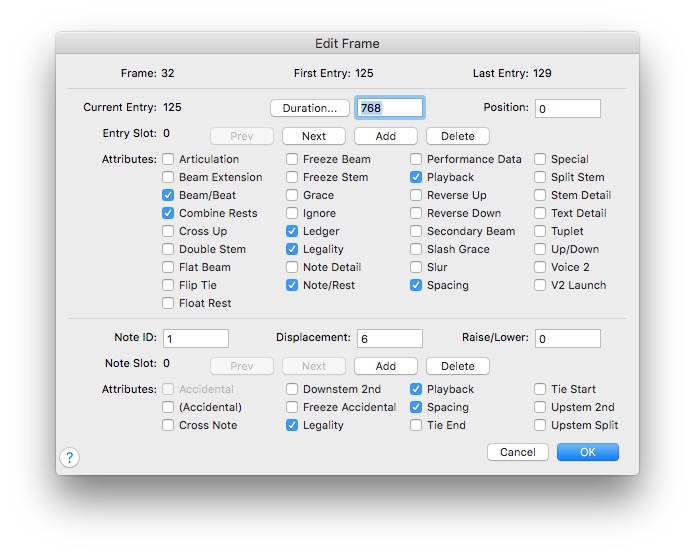
Task: Disable the Combine Rests checkbox
Action: click(168, 213)
